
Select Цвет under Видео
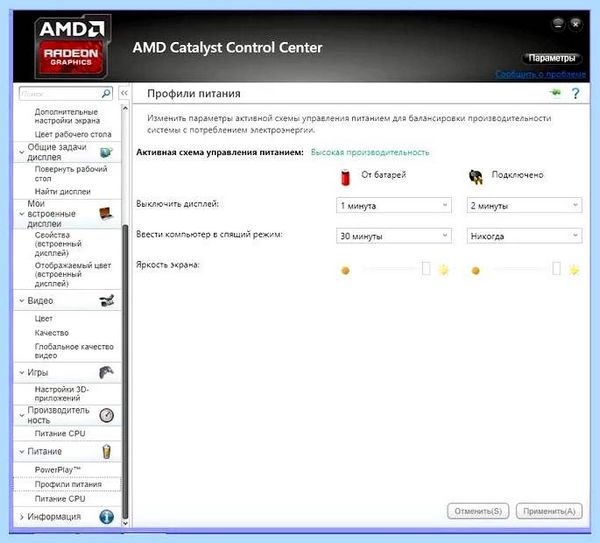(44, 318)
